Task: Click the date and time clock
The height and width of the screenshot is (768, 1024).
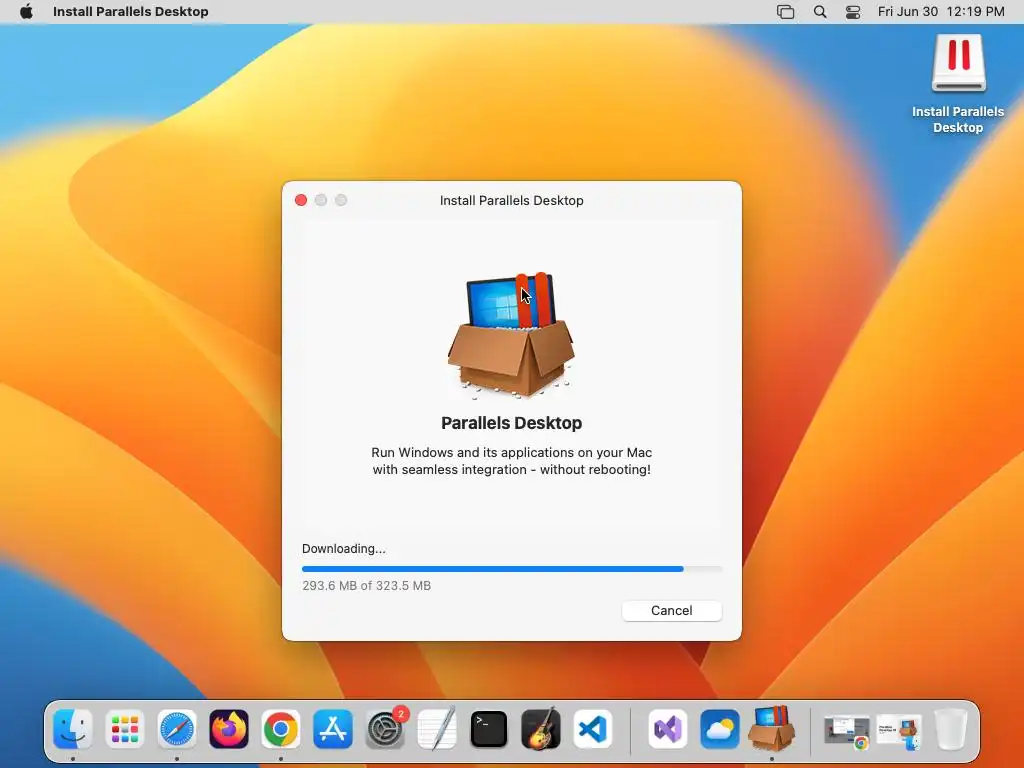Action: tap(940, 12)
